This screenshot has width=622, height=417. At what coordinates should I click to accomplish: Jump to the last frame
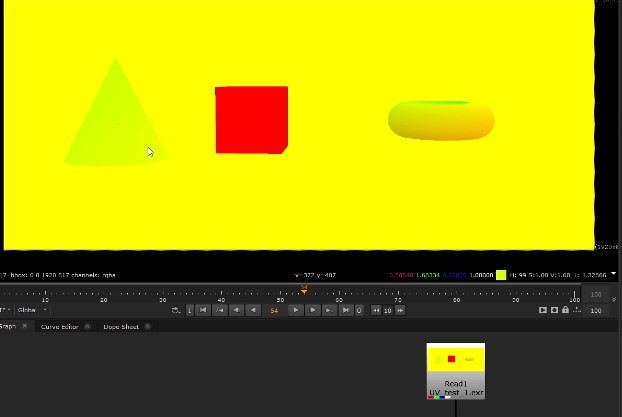click(345, 310)
